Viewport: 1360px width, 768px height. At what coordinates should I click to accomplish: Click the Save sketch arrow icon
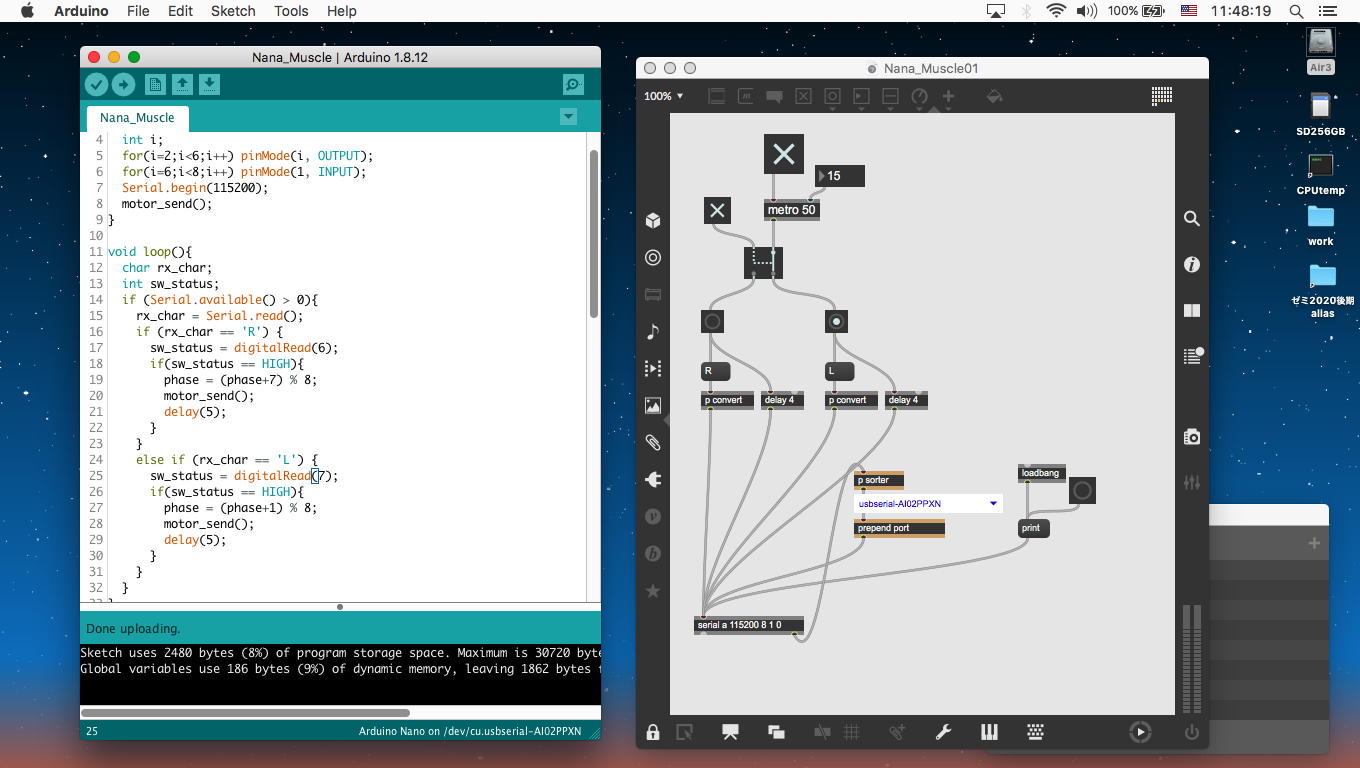point(209,85)
